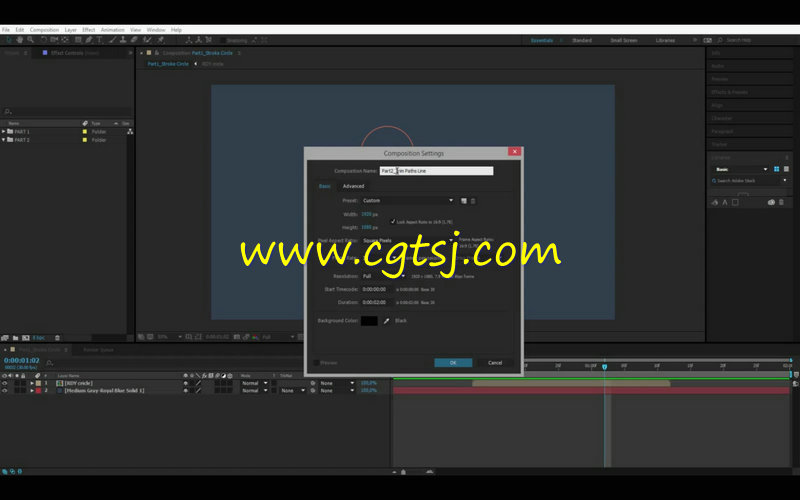Image resolution: width=800 pixels, height=500 pixels.
Task: Open the Pixel Aspect Ratio dropdown
Action: point(408,240)
